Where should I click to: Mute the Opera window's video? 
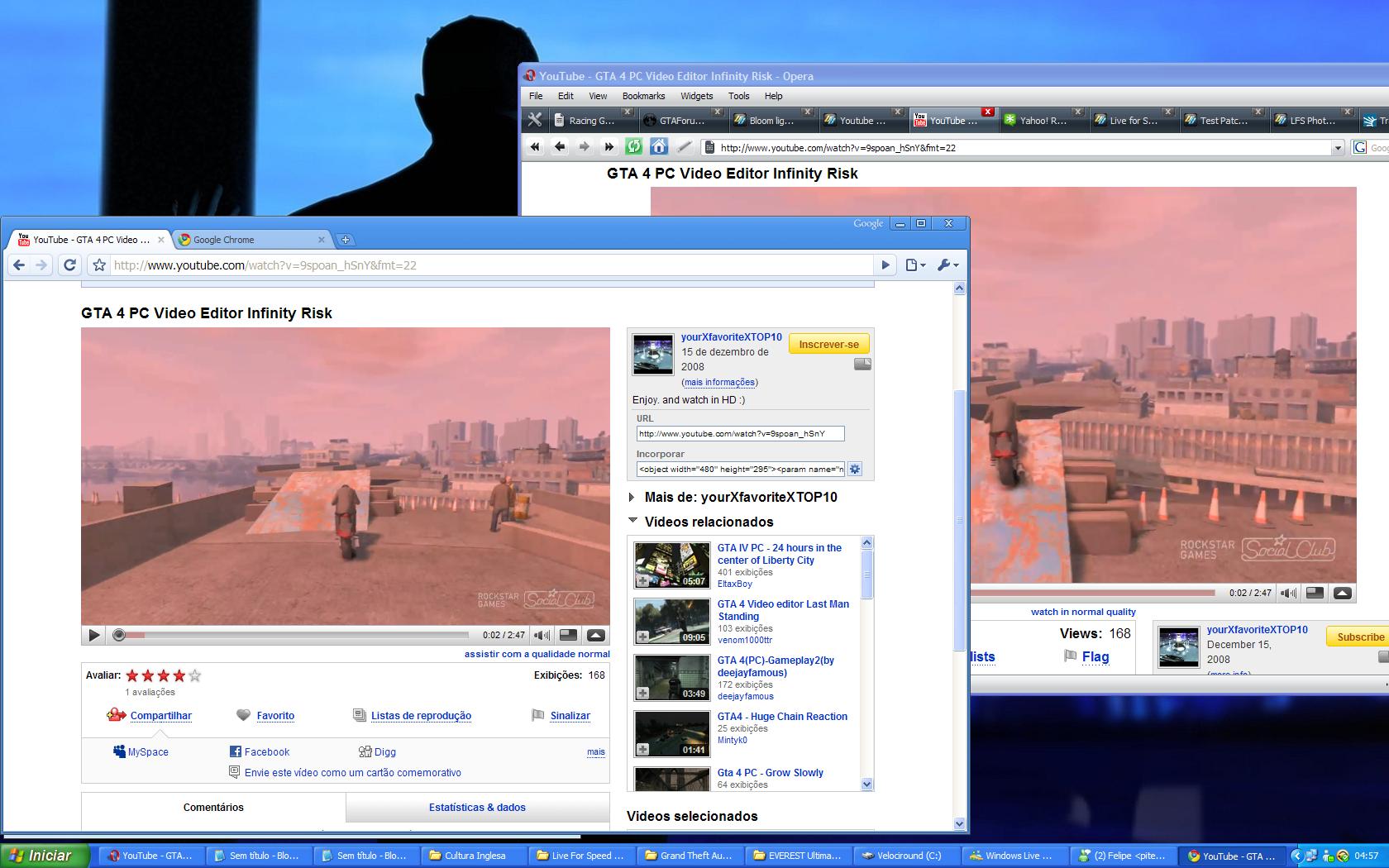click(1288, 593)
